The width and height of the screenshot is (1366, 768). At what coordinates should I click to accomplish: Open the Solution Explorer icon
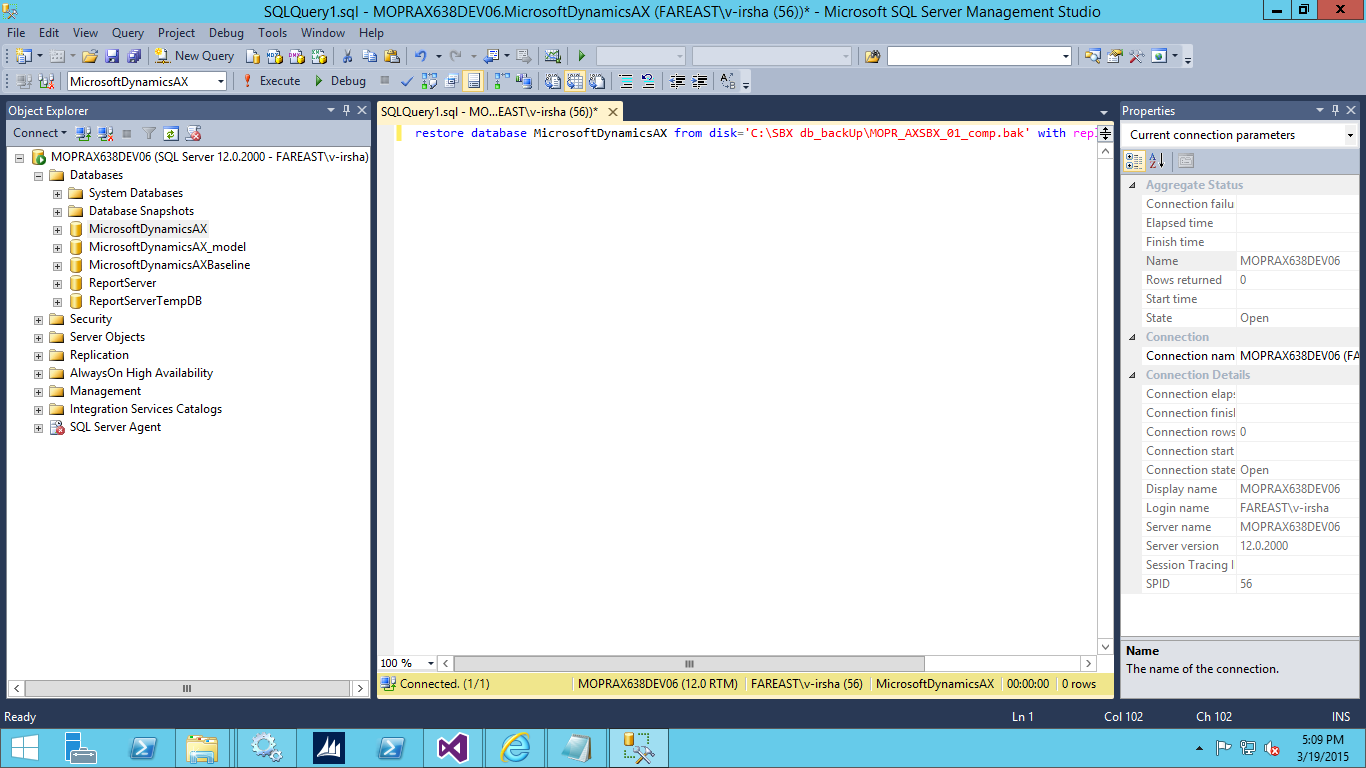click(x=1092, y=56)
